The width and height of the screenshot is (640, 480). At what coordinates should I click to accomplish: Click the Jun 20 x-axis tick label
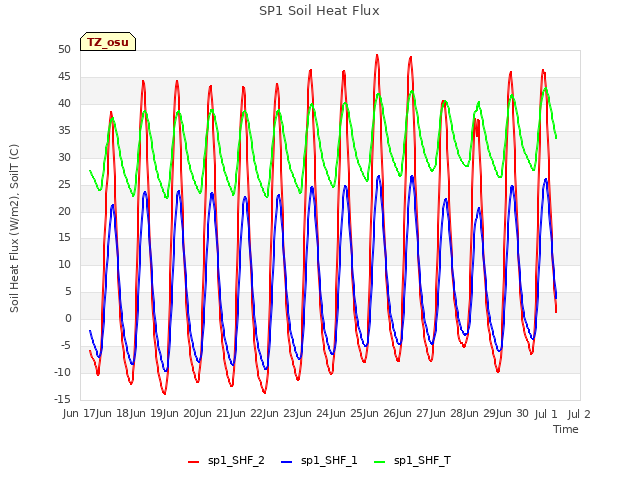pos(181,414)
